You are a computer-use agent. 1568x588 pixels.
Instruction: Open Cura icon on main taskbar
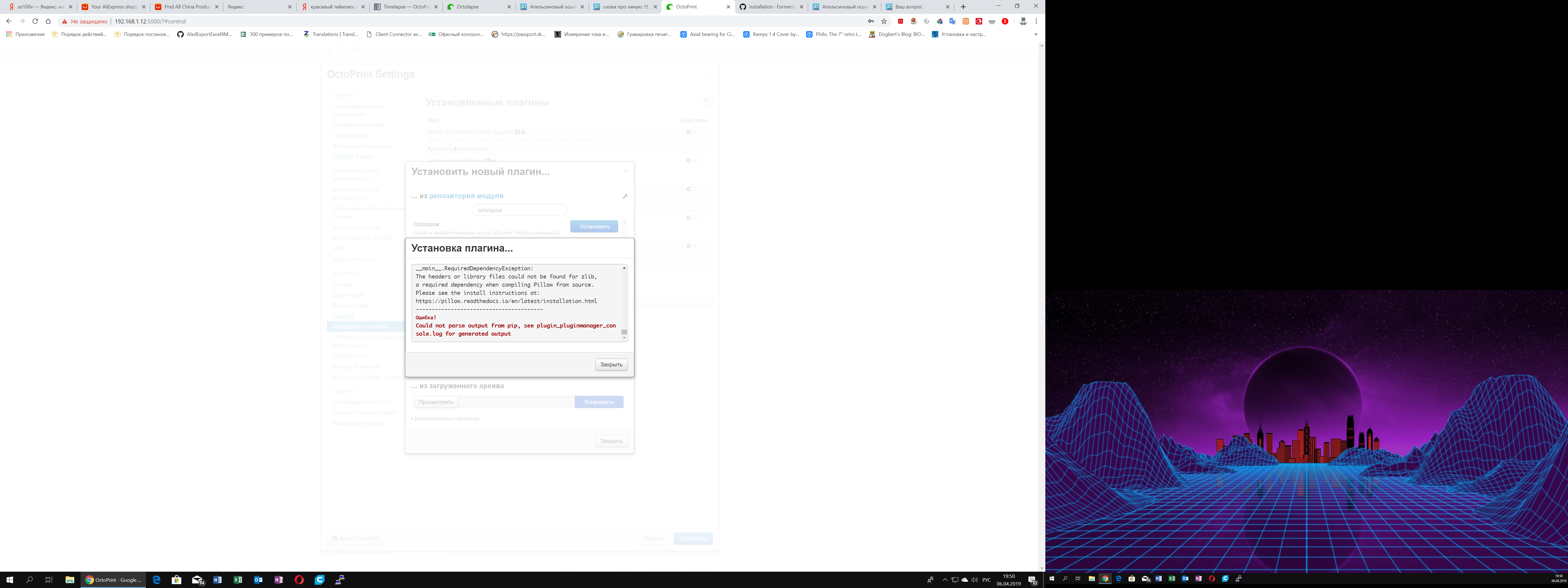click(x=319, y=580)
